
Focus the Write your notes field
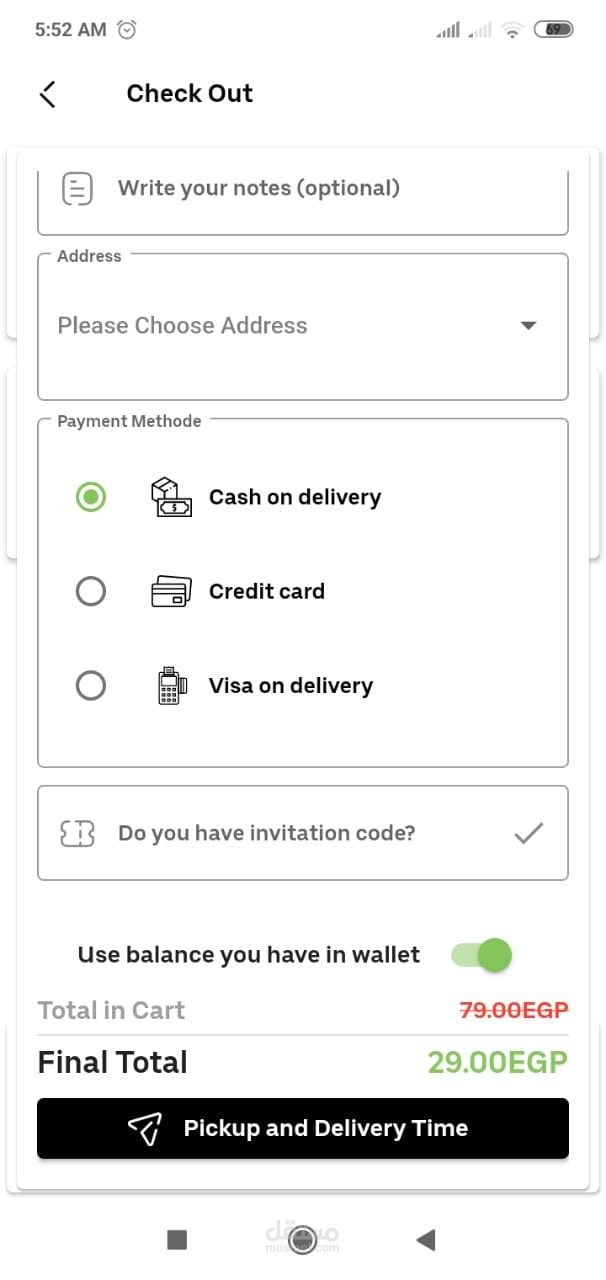coord(300,188)
